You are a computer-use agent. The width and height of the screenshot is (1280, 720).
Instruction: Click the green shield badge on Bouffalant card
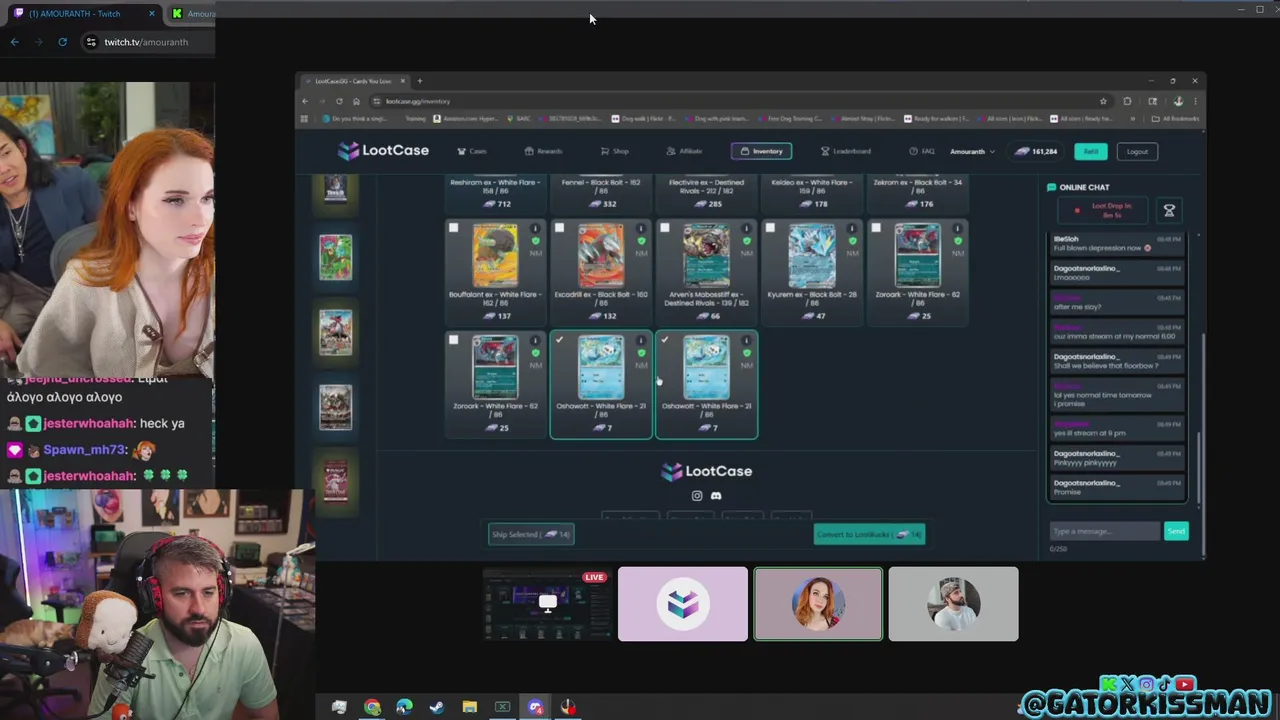click(535, 241)
